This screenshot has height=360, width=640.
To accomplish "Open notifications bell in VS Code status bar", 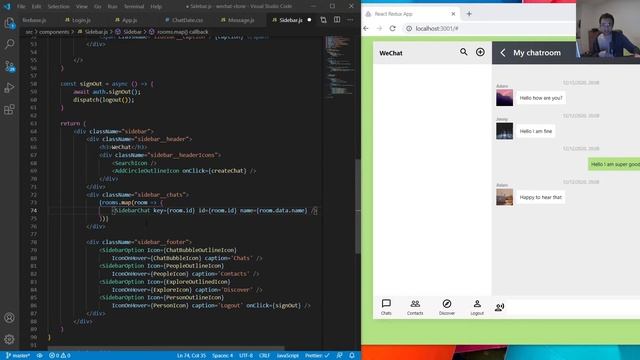I will click(352, 356).
